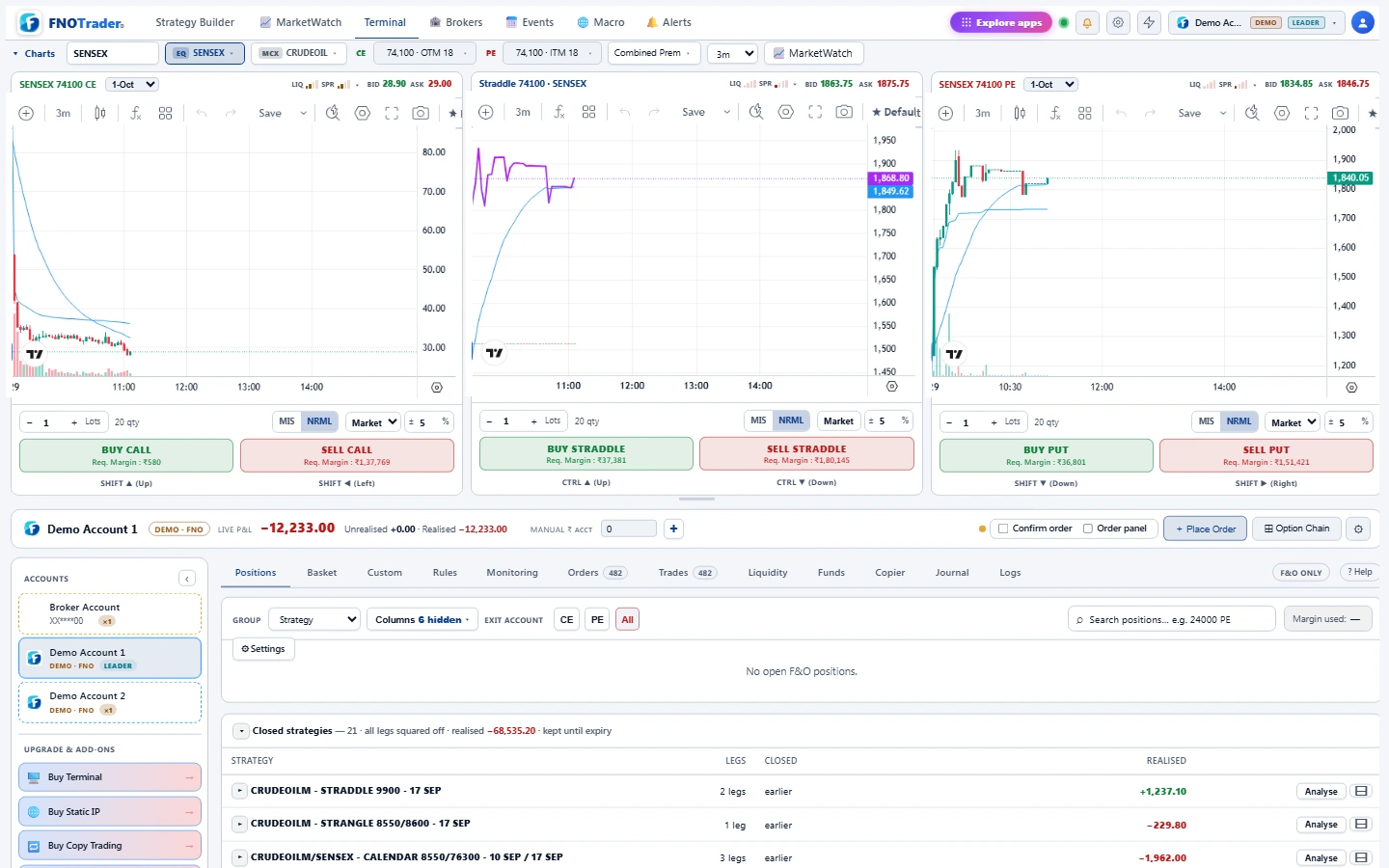Image resolution: width=1389 pixels, height=868 pixels.
Task: Filter positions by CE
Action: tap(567, 620)
